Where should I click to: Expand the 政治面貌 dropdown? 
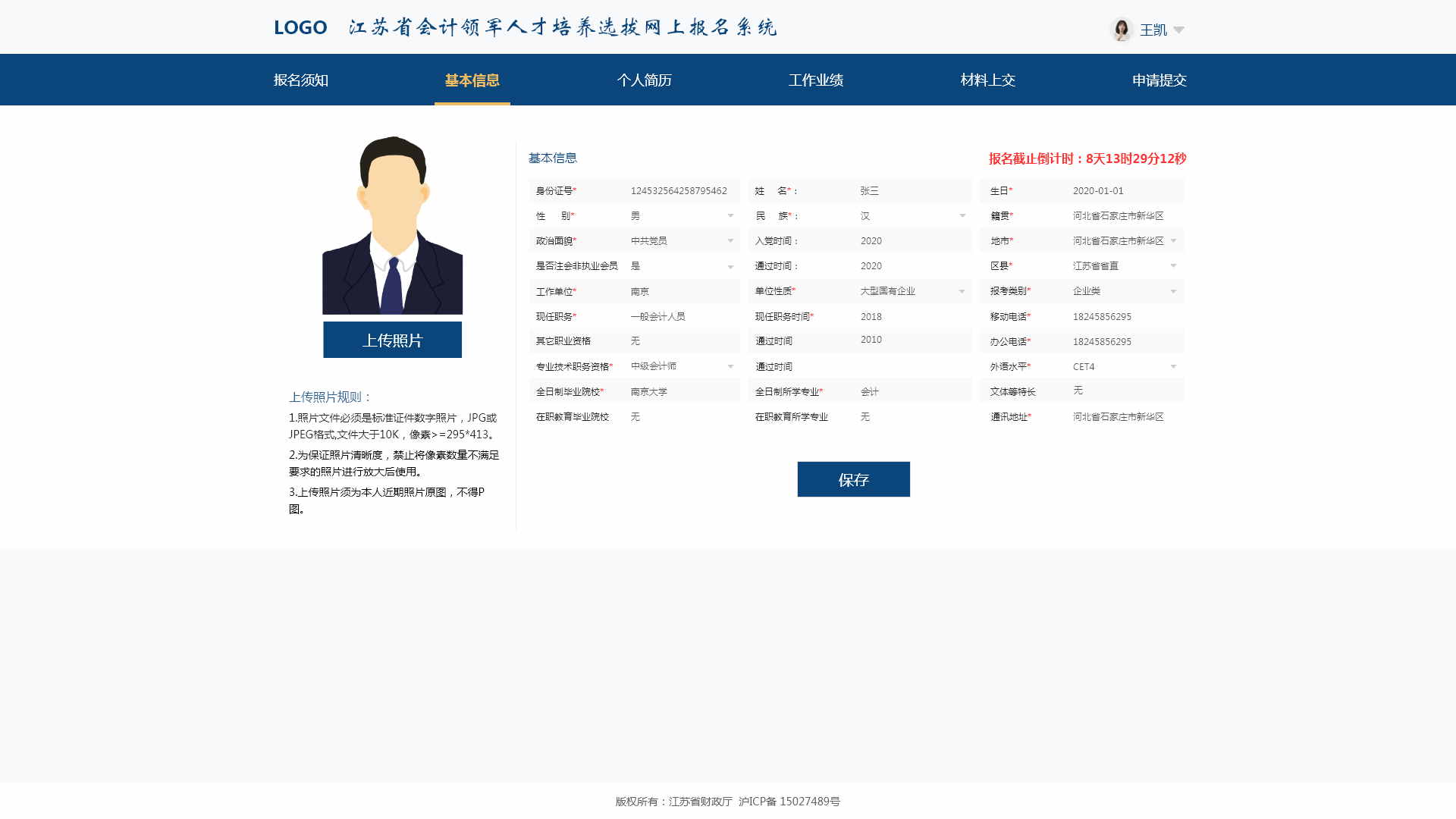(730, 241)
